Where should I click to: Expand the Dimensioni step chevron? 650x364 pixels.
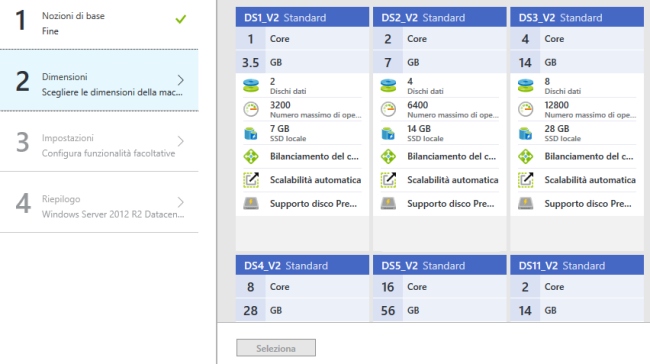[181, 80]
